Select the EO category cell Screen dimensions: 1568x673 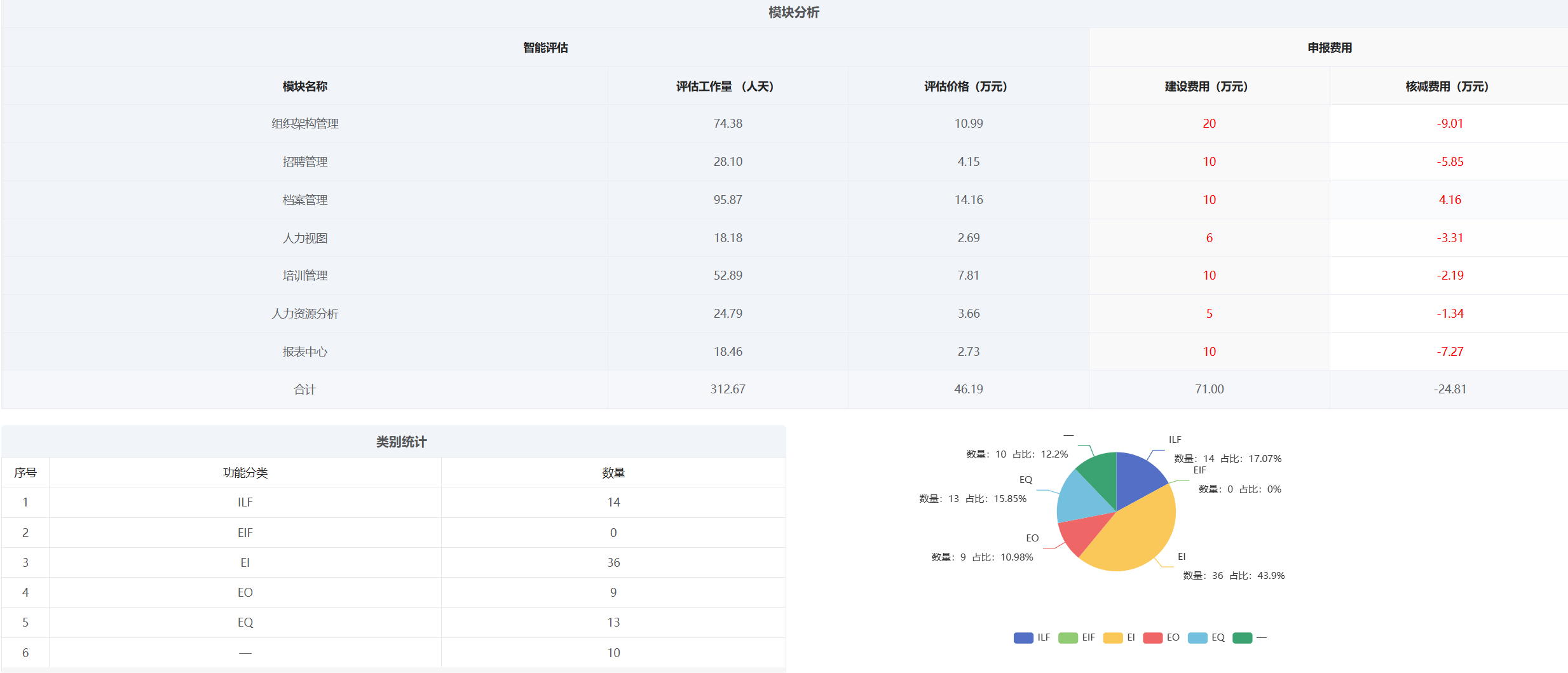click(245, 593)
